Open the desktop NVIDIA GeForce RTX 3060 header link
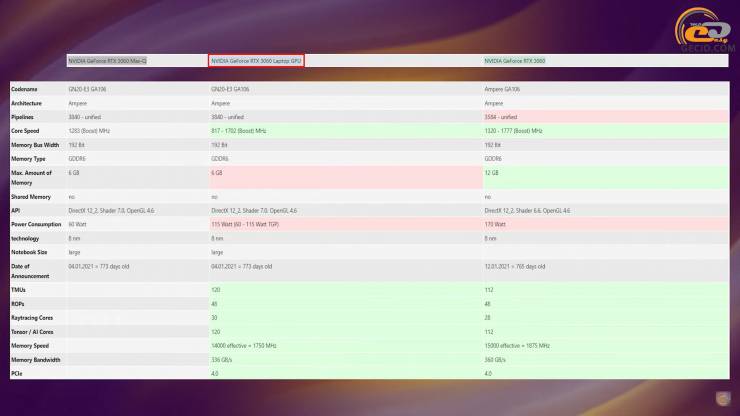This screenshot has height=416, width=740. tap(514, 61)
